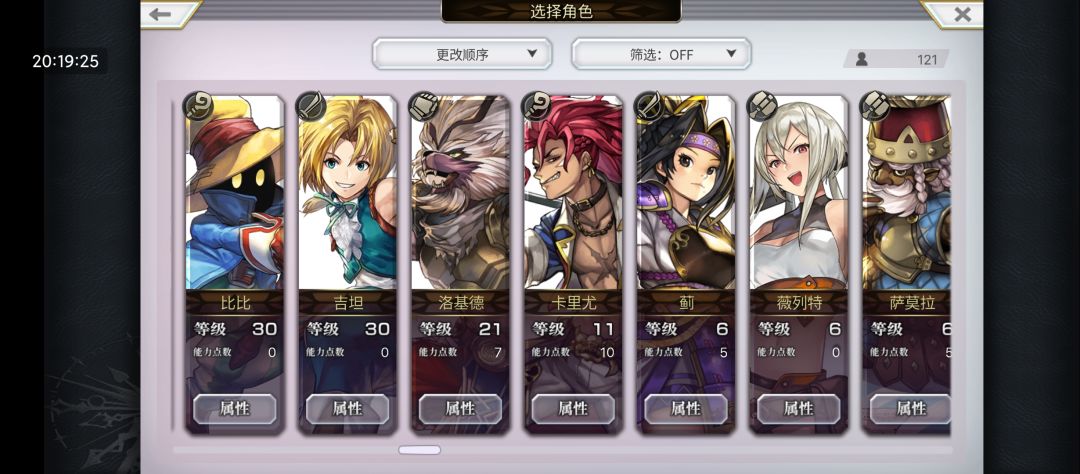Click the back arrow icon
The width and height of the screenshot is (1080, 474).
coord(160,14)
